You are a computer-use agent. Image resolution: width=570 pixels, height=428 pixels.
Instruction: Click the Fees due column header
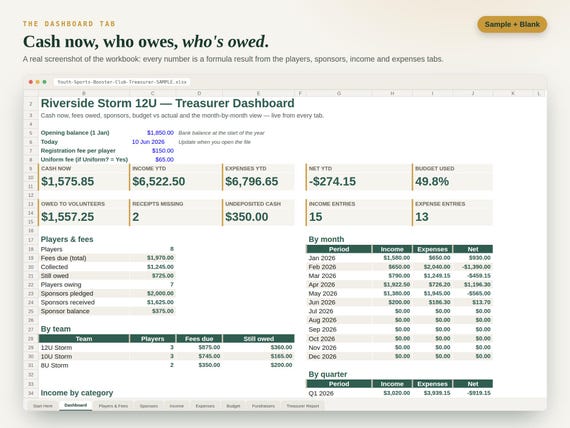click(199, 339)
